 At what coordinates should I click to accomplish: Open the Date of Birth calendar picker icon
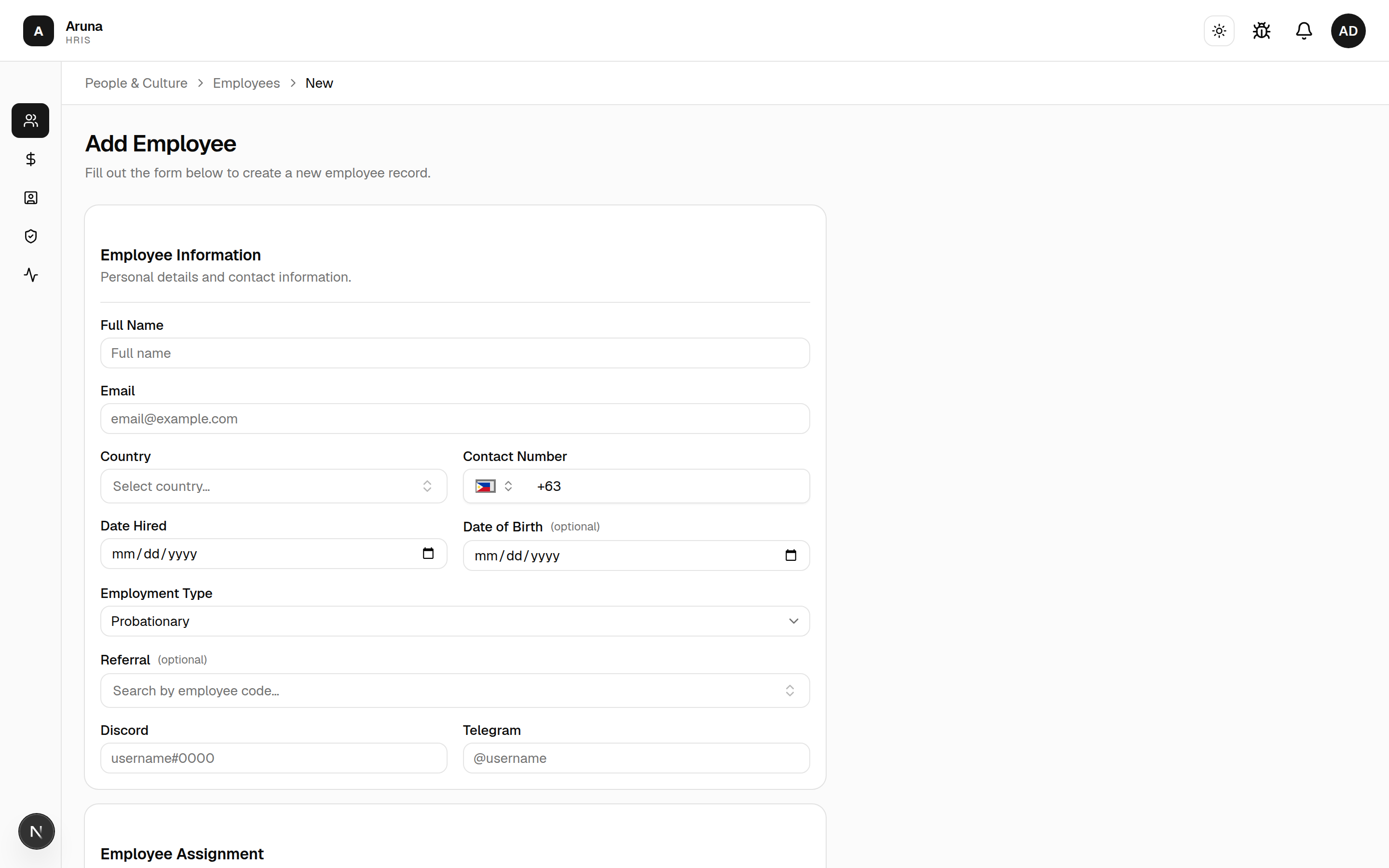pyautogui.click(x=791, y=555)
